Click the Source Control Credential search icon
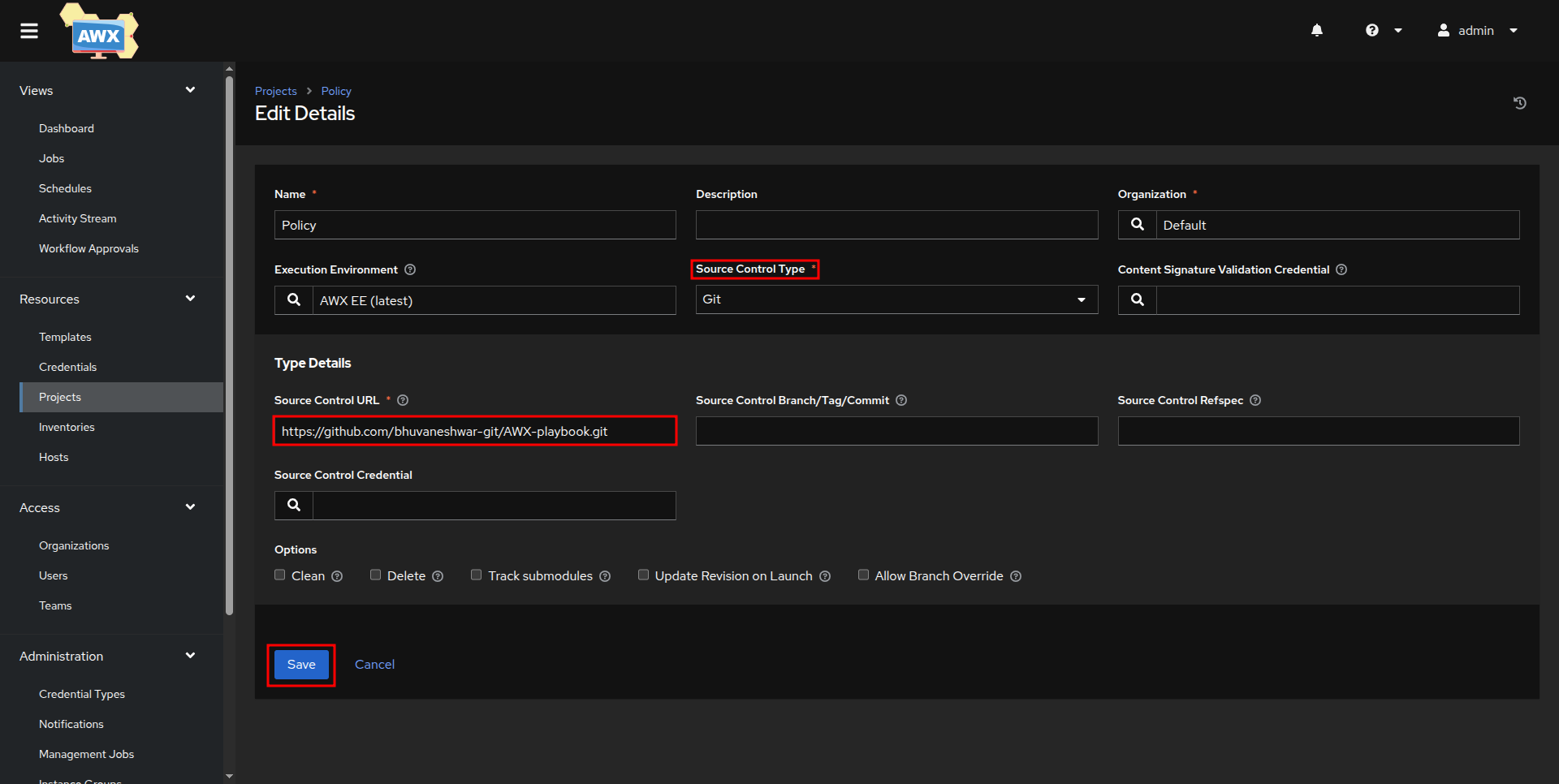Viewport: 1559px width, 784px height. click(294, 506)
